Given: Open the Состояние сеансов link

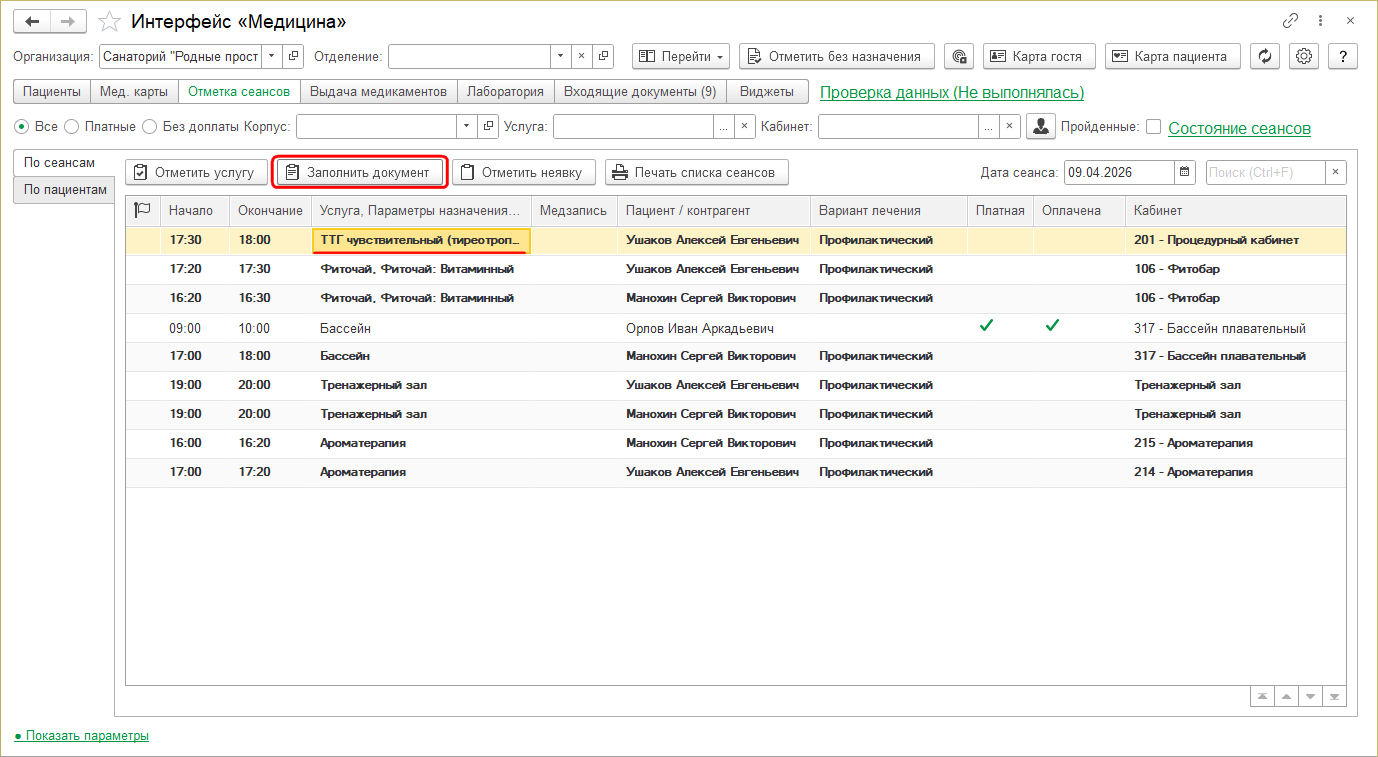Looking at the screenshot, I should pos(1239,128).
